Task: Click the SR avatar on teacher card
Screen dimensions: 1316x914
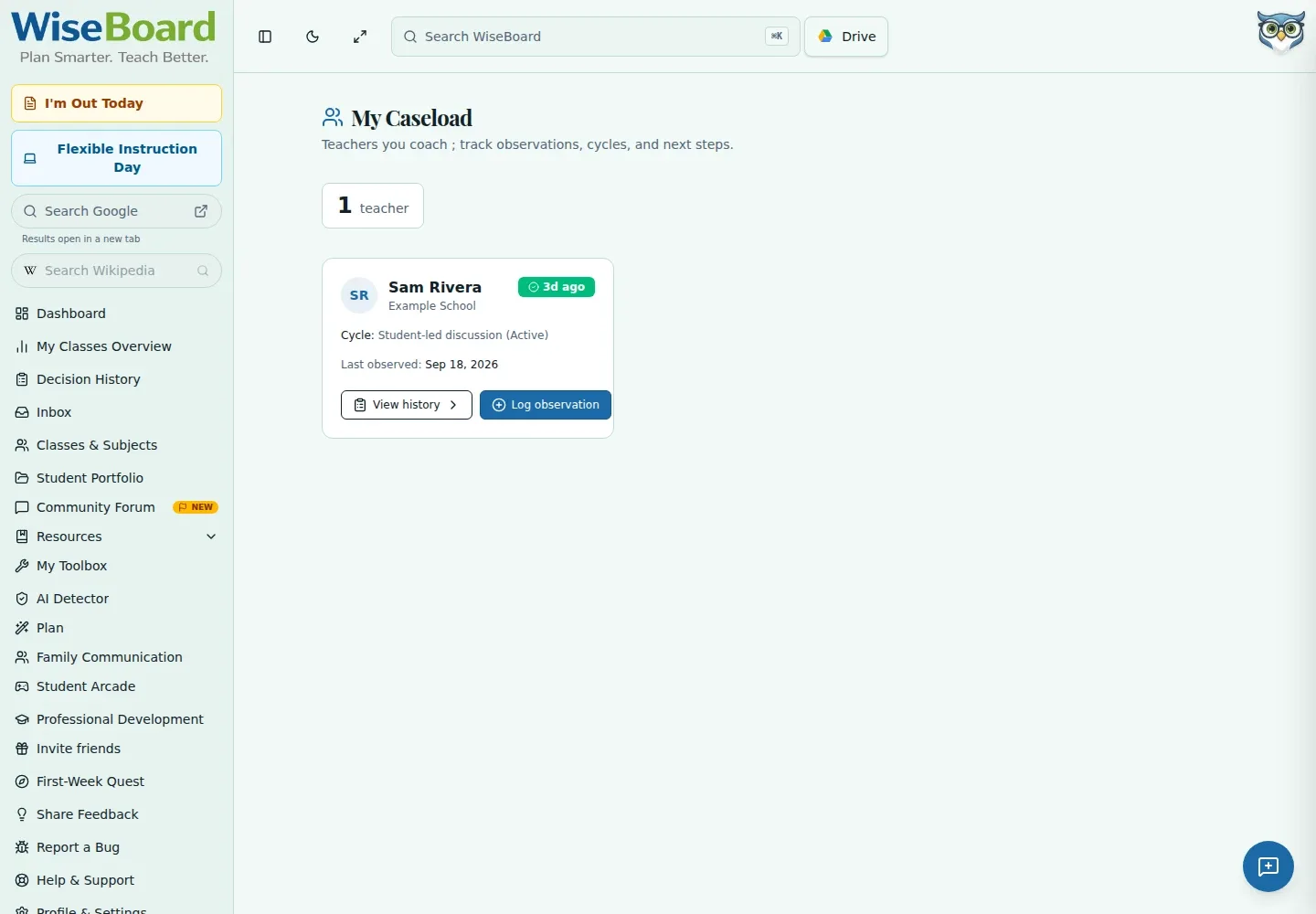Action: (x=359, y=295)
